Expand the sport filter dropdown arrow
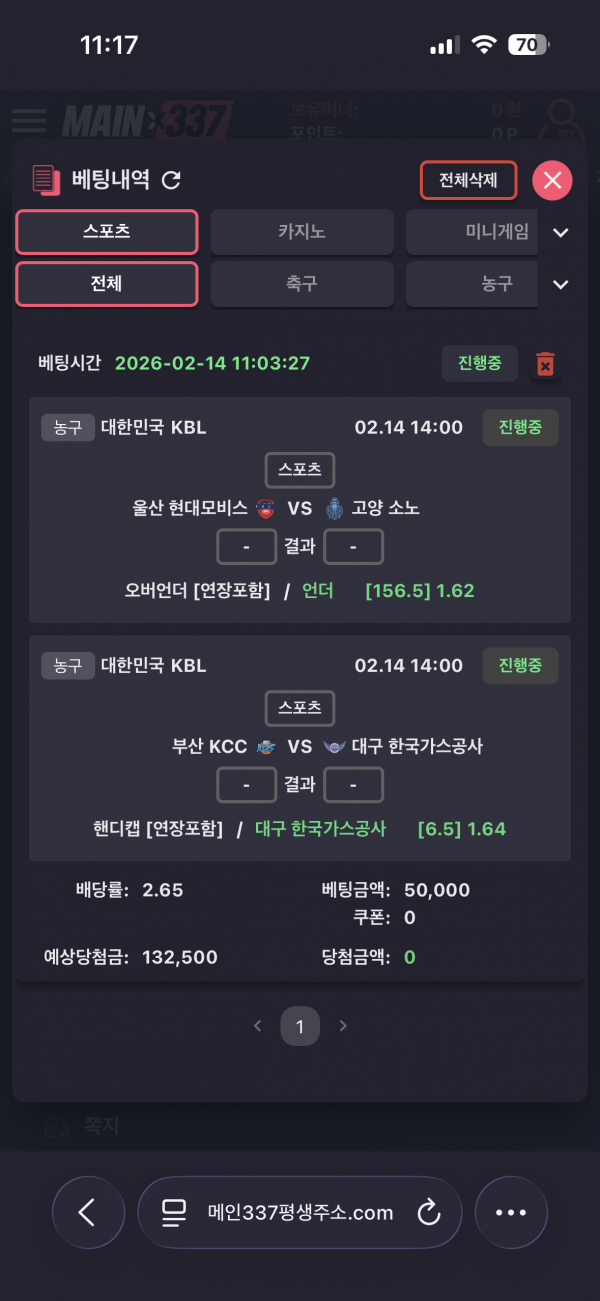This screenshot has width=600, height=1301. click(x=561, y=285)
